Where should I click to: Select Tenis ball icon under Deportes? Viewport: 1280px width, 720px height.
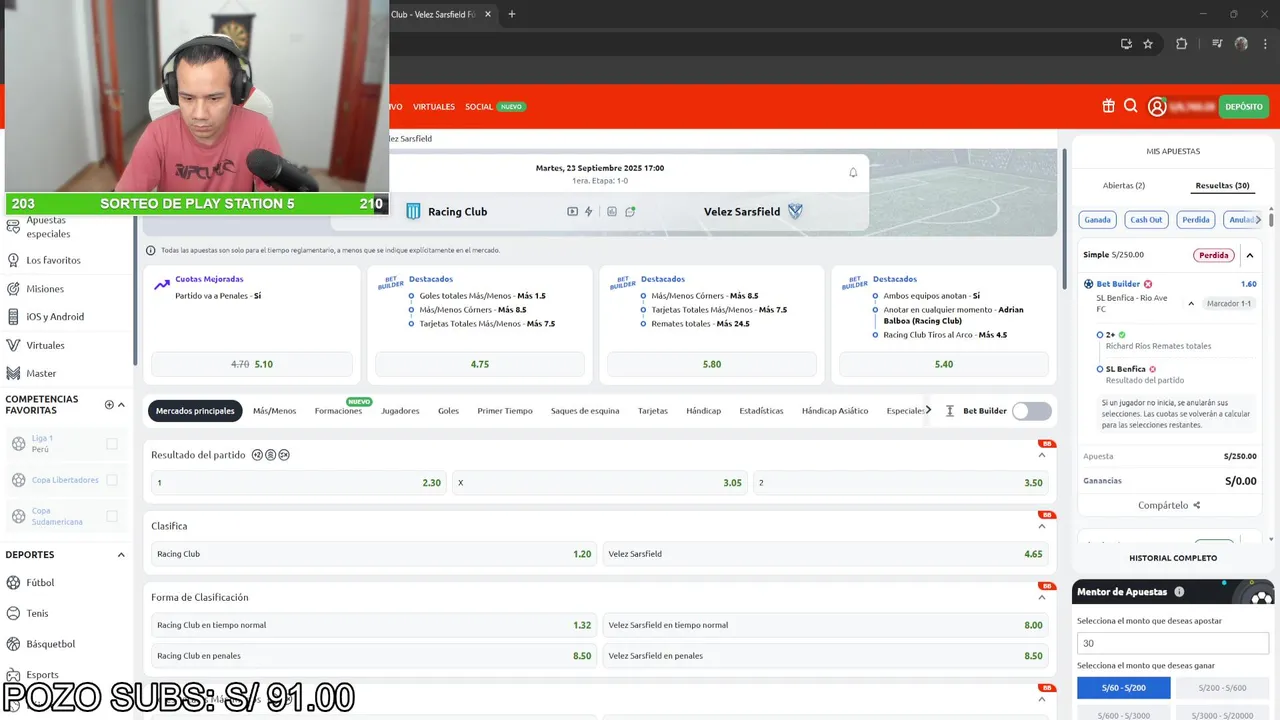click(13, 613)
